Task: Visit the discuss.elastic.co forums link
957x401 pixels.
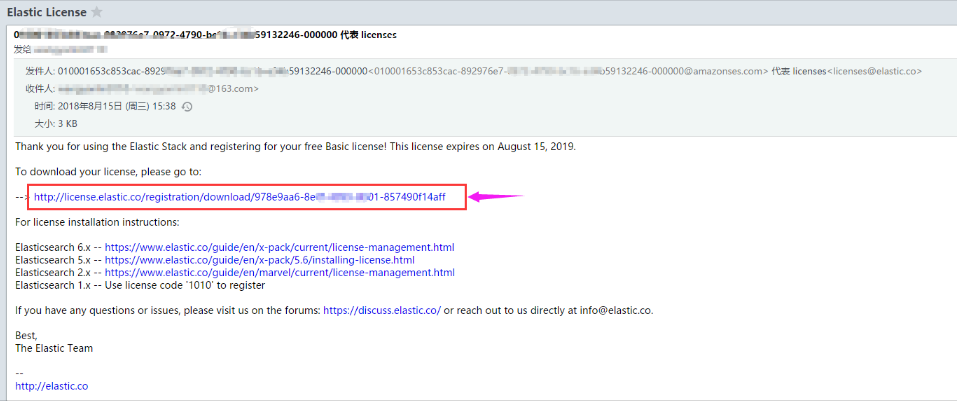Action: point(382,310)
